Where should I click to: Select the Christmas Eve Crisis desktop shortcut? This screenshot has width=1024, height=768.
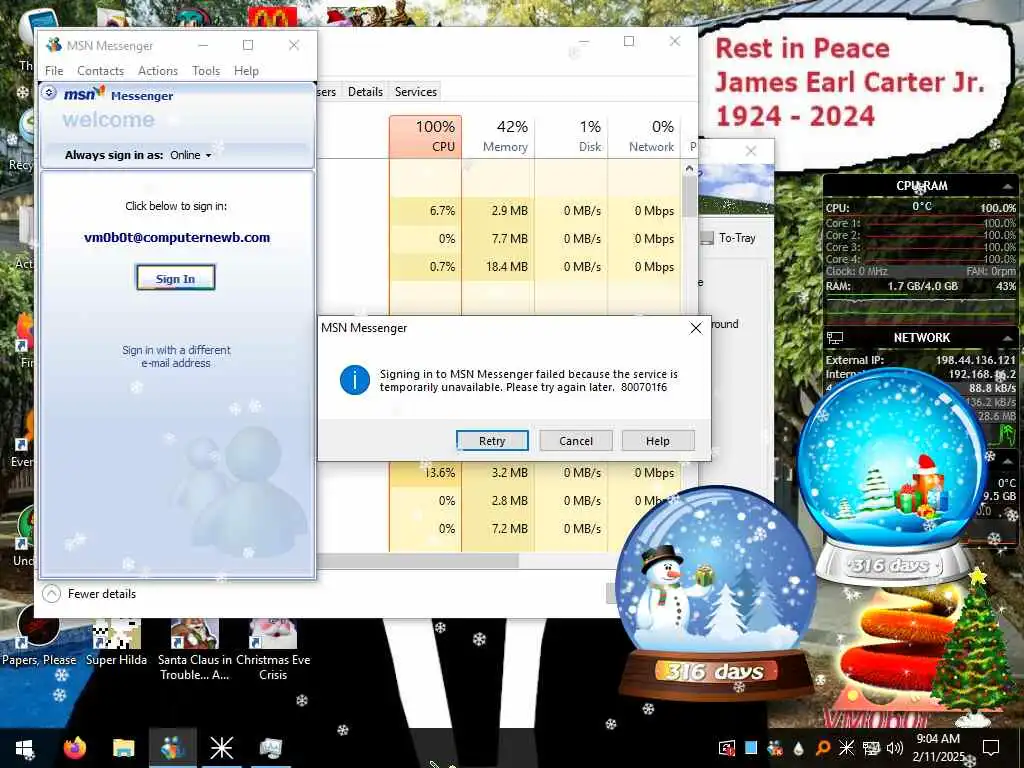[x=273, y=649]
